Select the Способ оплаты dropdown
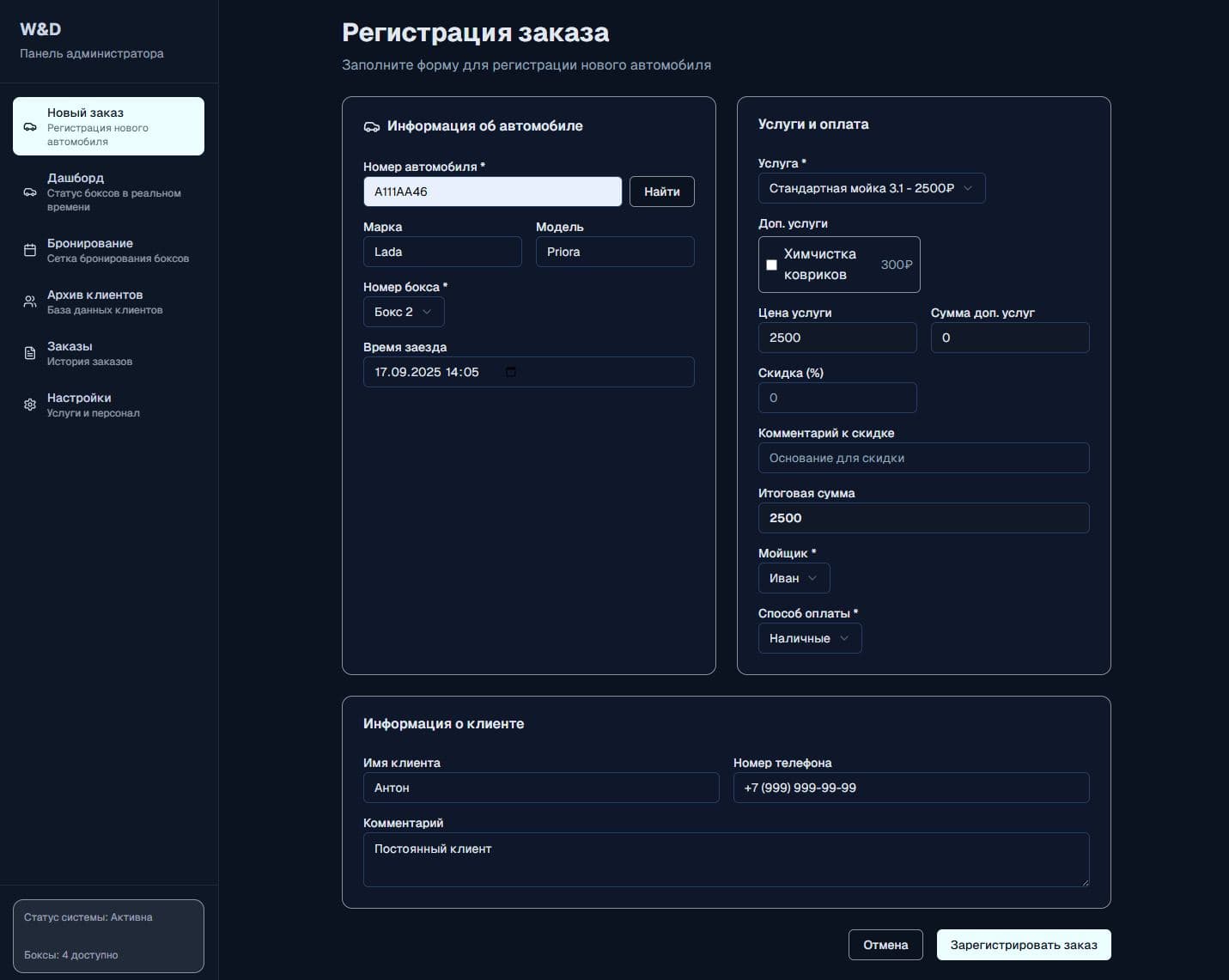Screen dimensions: 1229x980 809,638
